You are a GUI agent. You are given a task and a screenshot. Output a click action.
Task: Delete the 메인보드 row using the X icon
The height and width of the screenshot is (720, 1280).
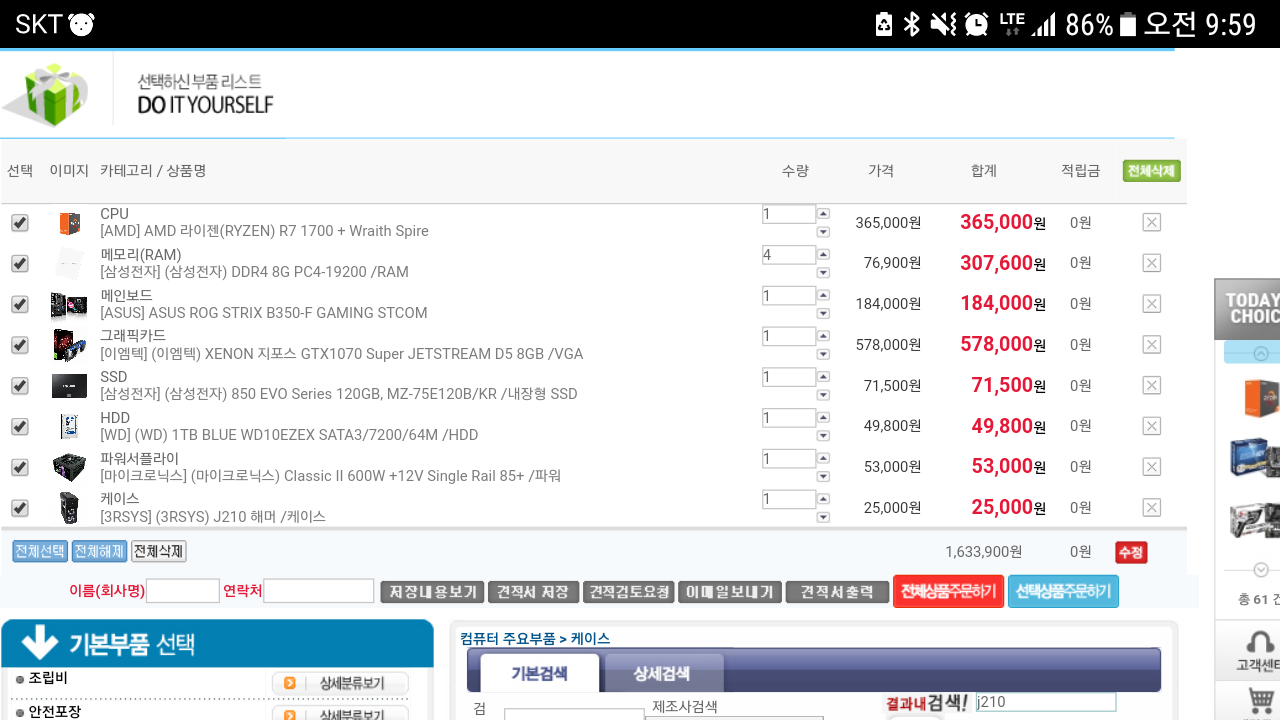coord(1151,304)
